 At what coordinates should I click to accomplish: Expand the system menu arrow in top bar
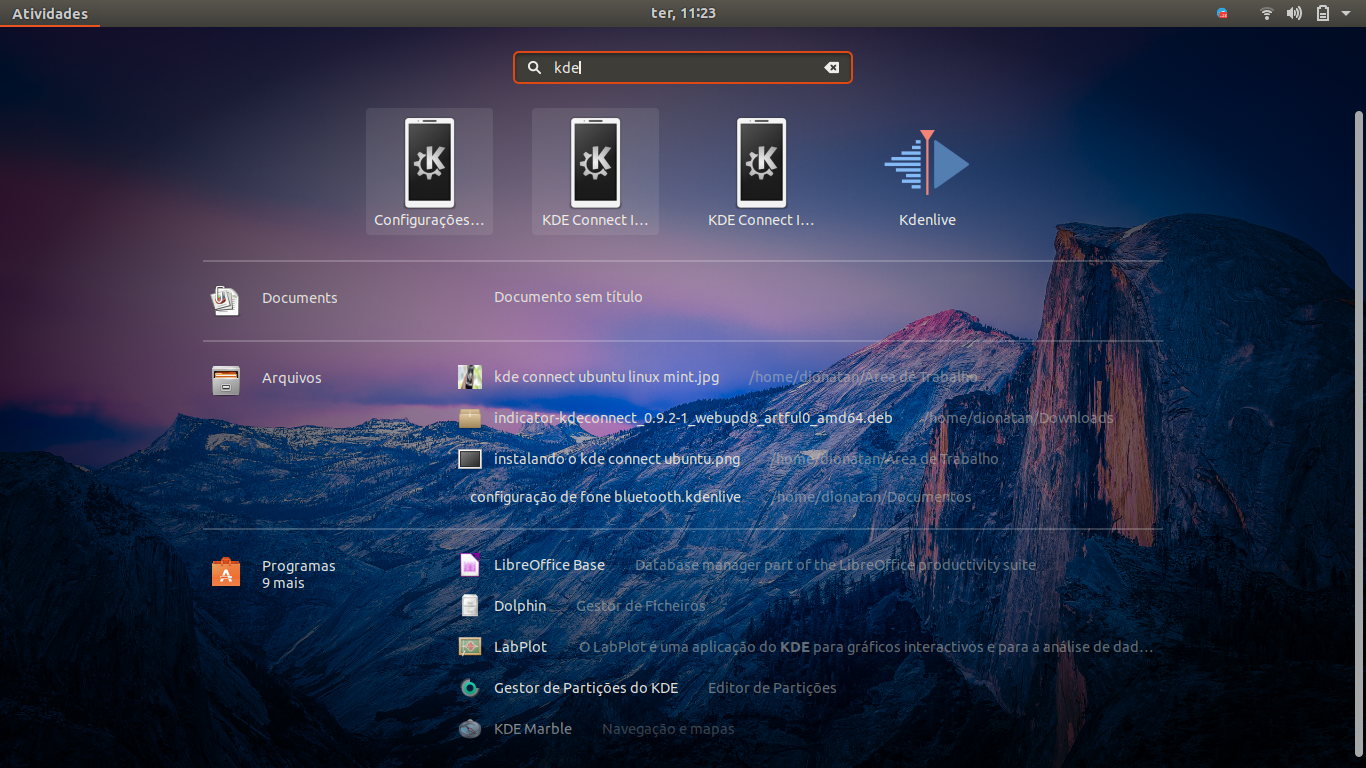click(x=1346, y=13)
